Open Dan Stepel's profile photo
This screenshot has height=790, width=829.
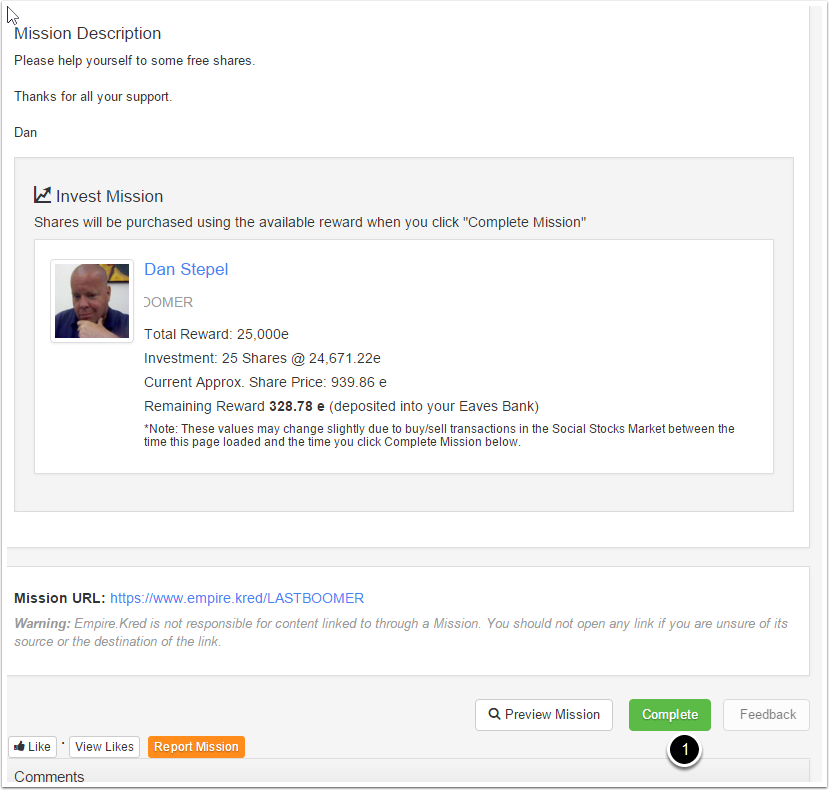point(92,301)
